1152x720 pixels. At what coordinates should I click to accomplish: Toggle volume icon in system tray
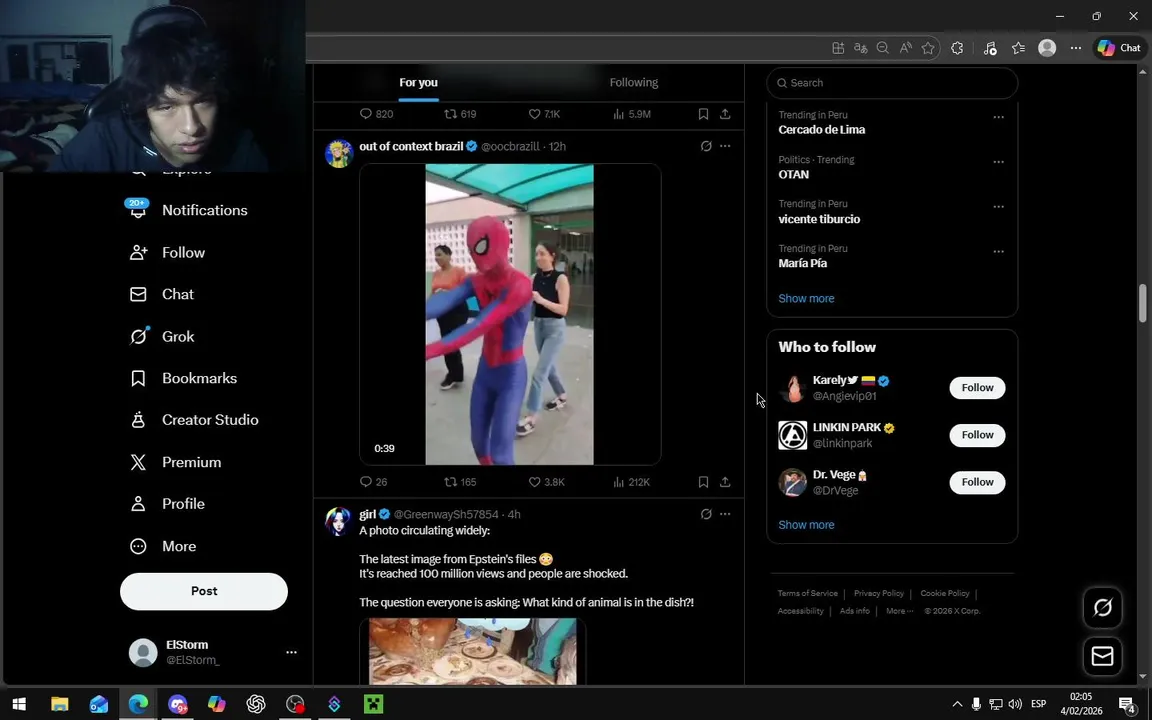1015,705
